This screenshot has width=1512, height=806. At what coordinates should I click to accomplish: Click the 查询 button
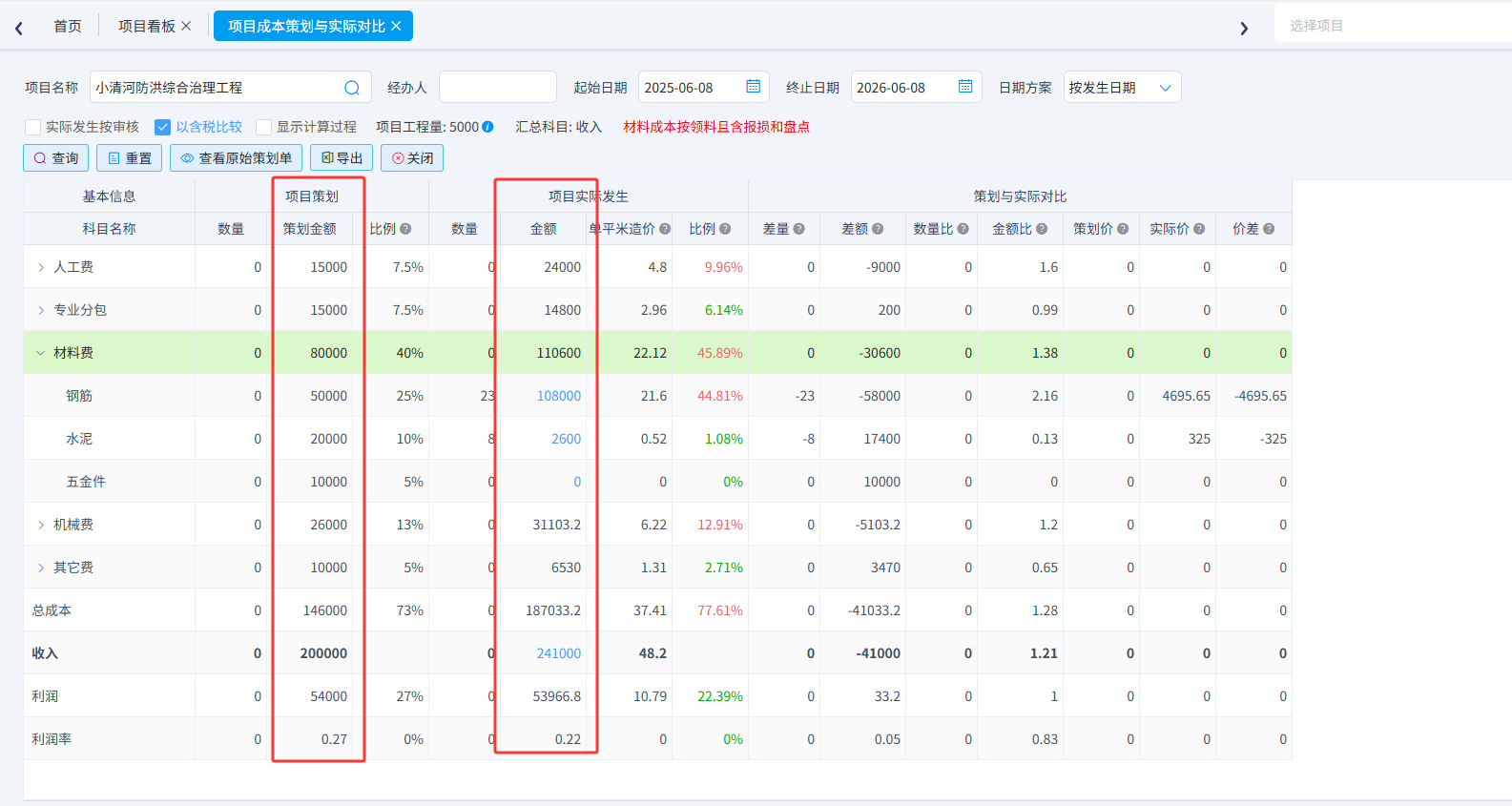tap(56, 158)
